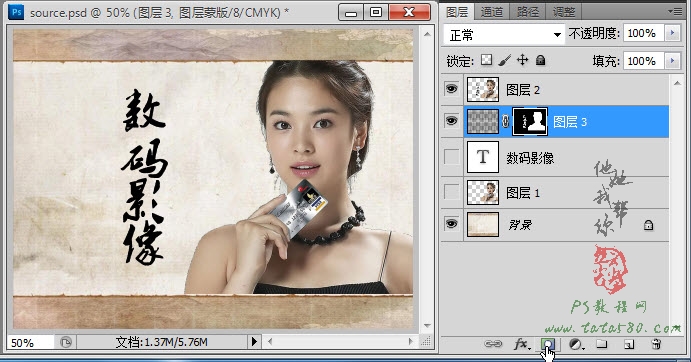The width and height of the screenshot is (691, 362).
Task: Delete layer using trash icon
Action: click(656, 344)
